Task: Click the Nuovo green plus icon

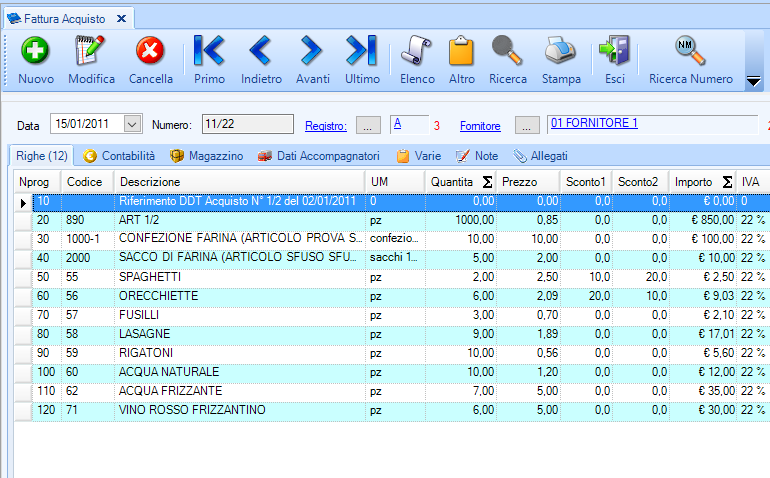Action: point(36,51)
